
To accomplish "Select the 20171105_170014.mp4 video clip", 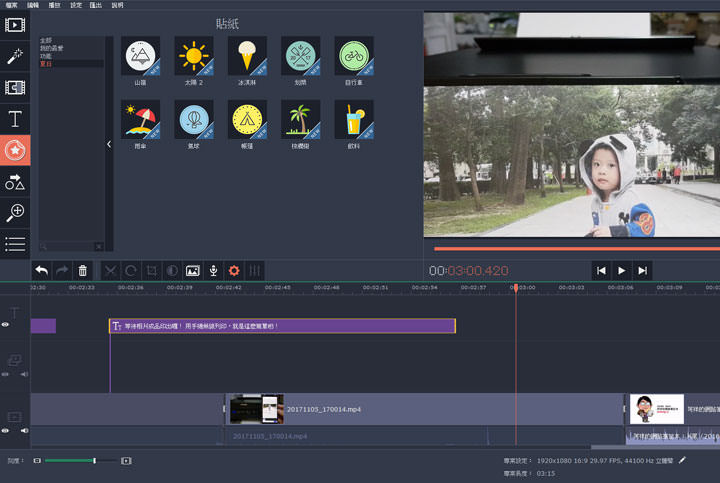I will (x=425, y=409).
